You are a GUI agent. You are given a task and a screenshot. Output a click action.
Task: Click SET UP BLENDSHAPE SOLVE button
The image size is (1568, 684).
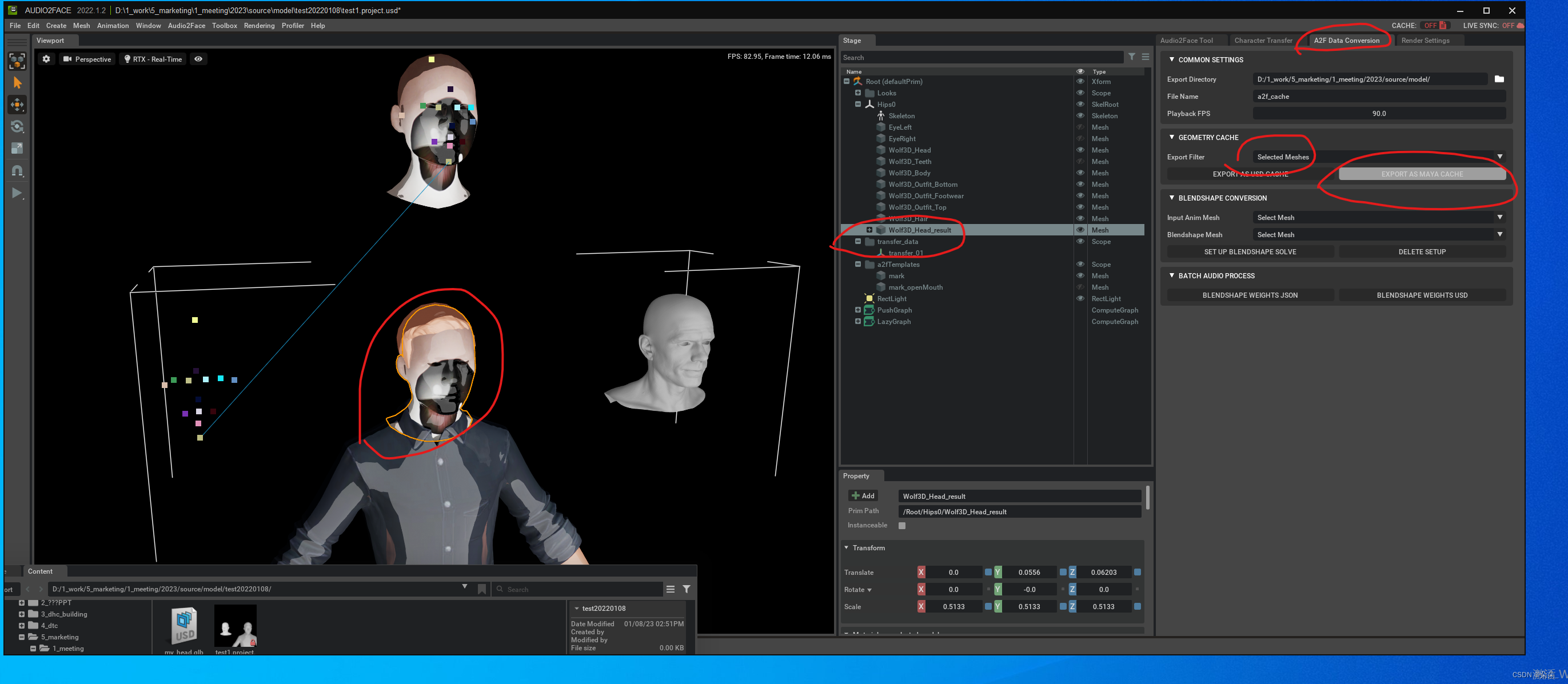pos(1250,252)
